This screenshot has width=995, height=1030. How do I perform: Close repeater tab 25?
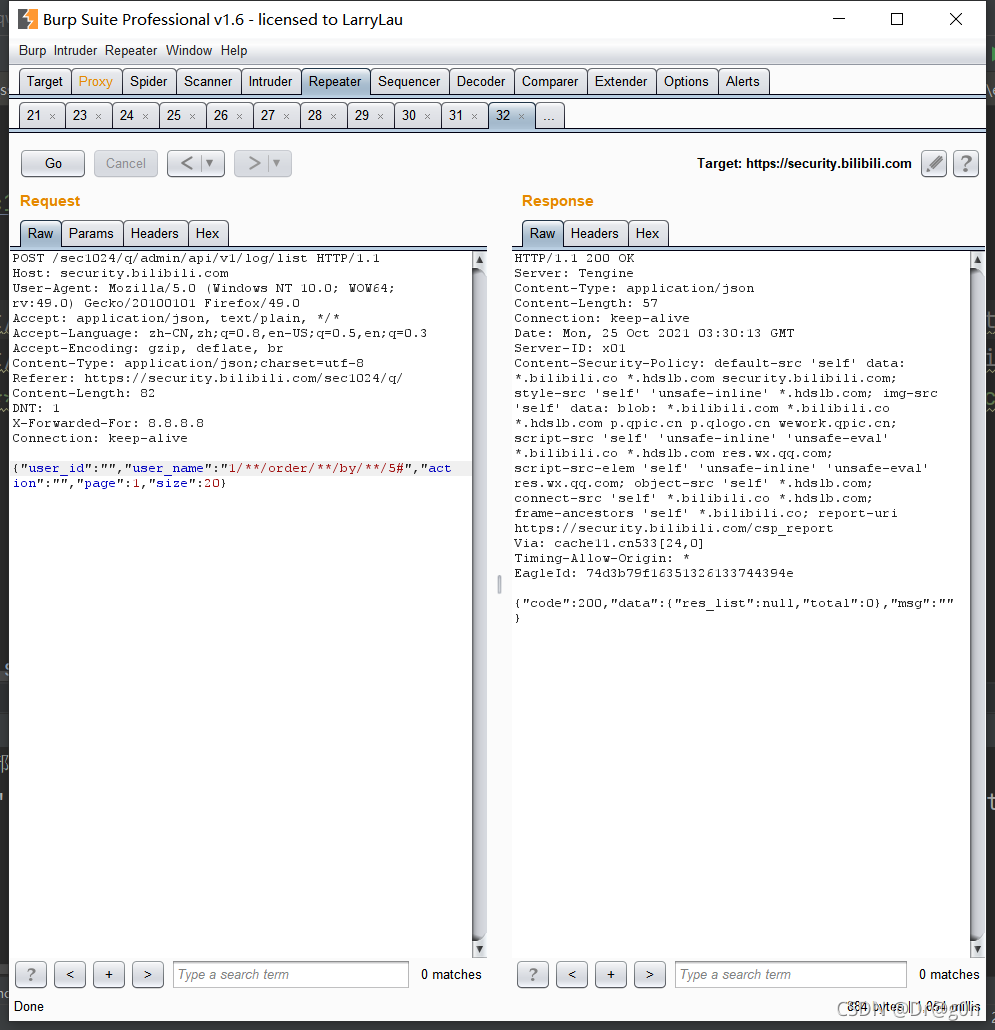click(192, 116)
